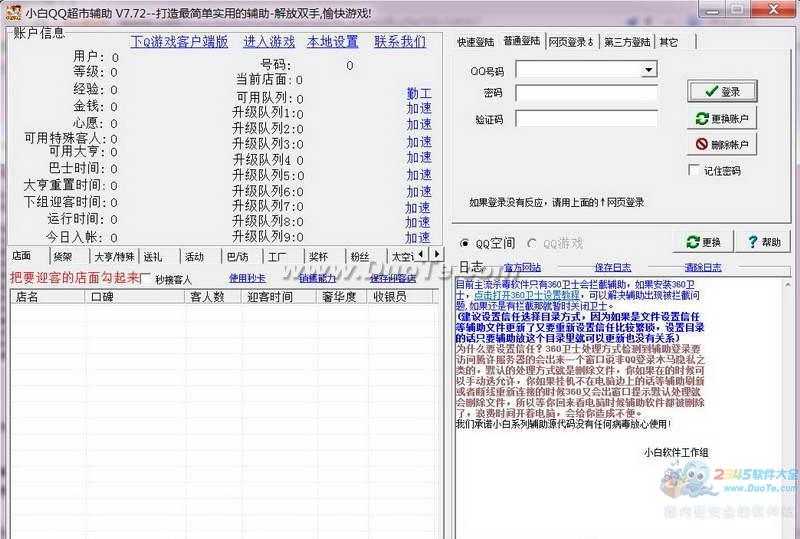
Task: Focus the 密码 password field
Action: coord(586,93)
